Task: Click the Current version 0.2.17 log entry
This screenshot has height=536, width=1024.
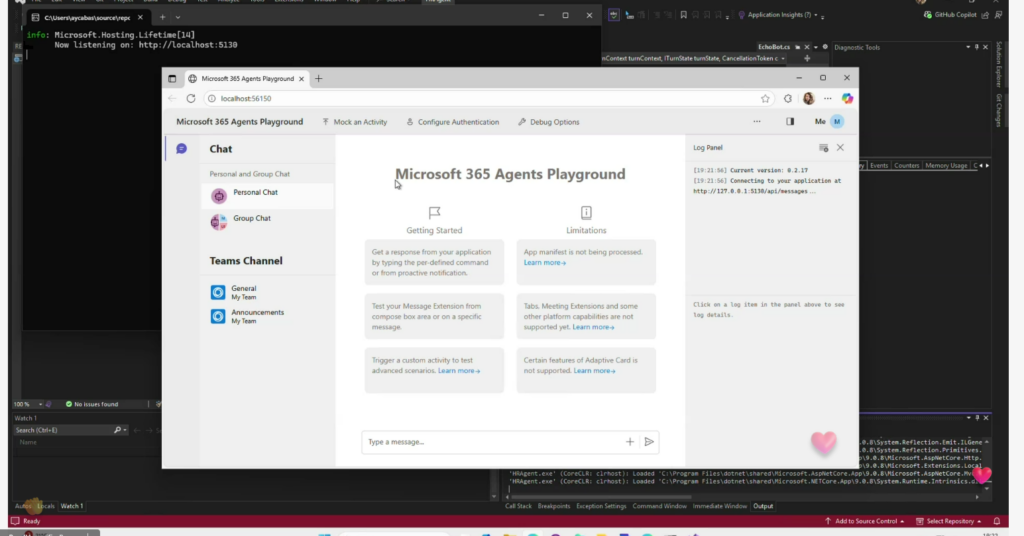Action: (750, 170)
